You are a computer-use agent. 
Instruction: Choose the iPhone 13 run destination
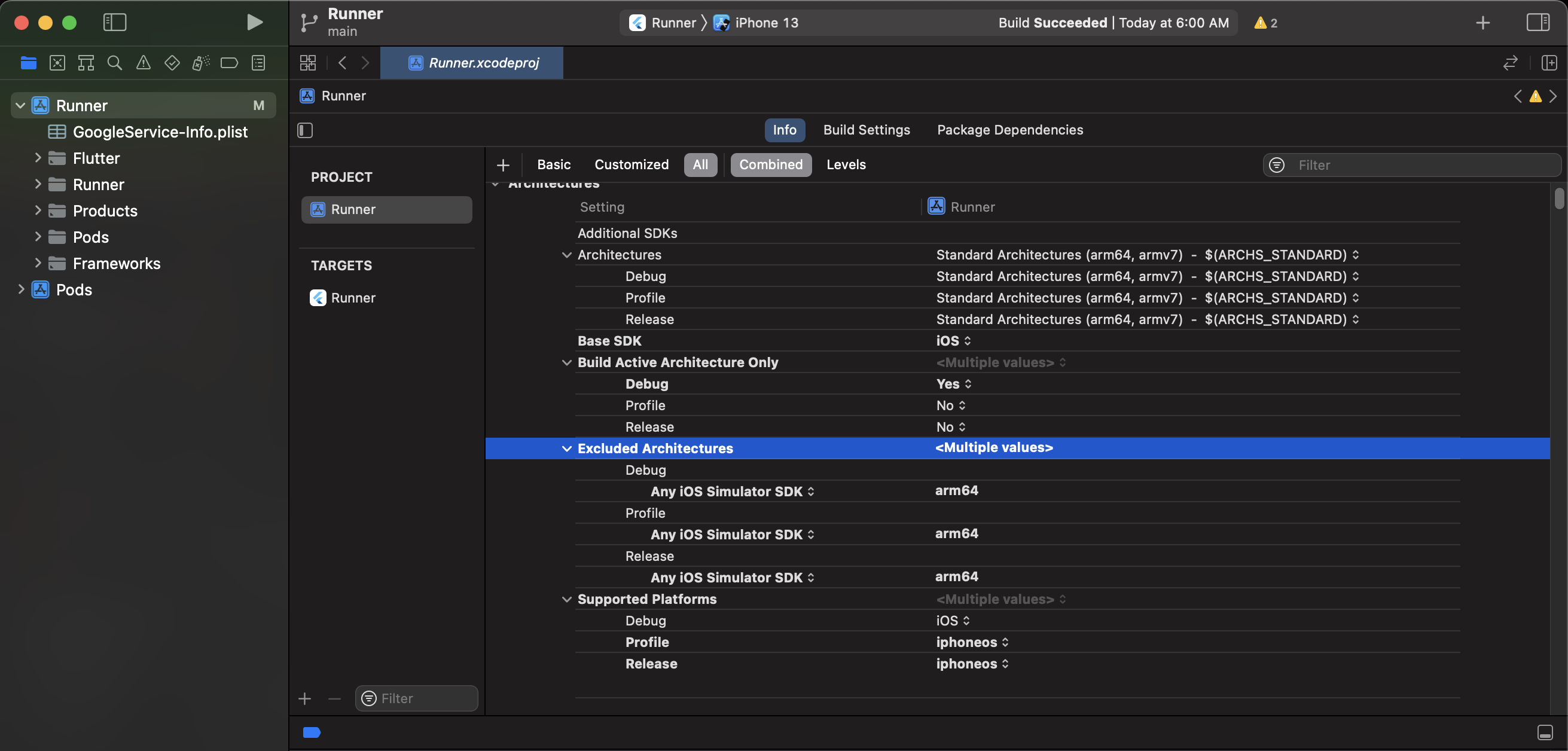point(756,23)
